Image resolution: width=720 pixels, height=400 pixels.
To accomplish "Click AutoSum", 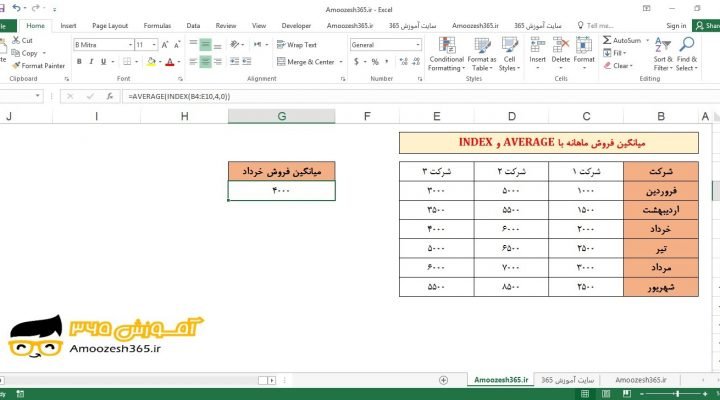I will tap(622, 40).
